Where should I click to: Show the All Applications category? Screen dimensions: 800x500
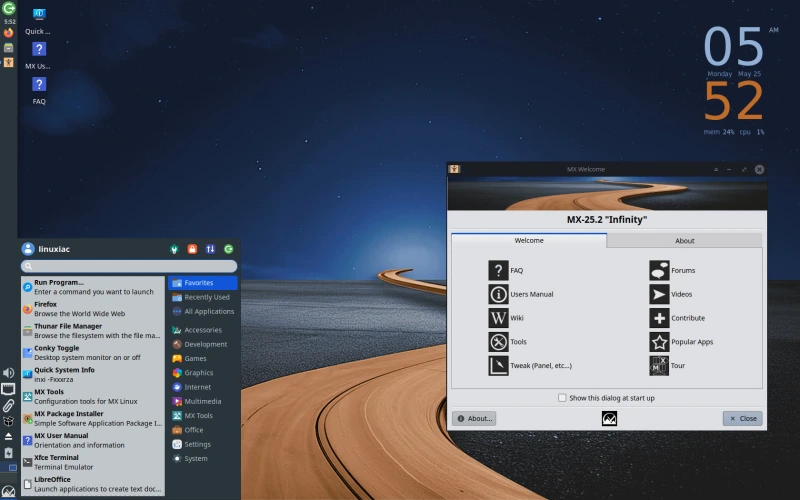pos(203,311)
